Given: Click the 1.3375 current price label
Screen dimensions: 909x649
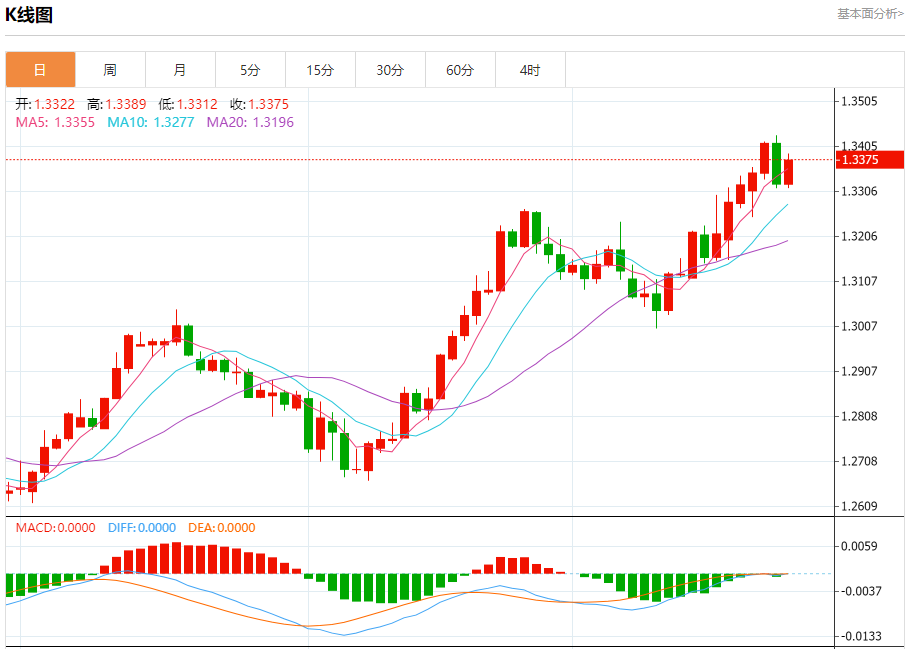Looking at the screenshot, I should point(870,159).
